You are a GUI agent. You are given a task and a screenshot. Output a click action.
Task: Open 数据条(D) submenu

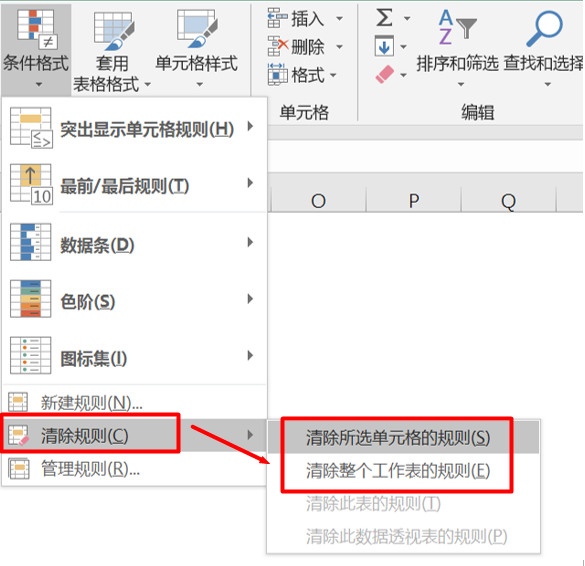[134, 243]
